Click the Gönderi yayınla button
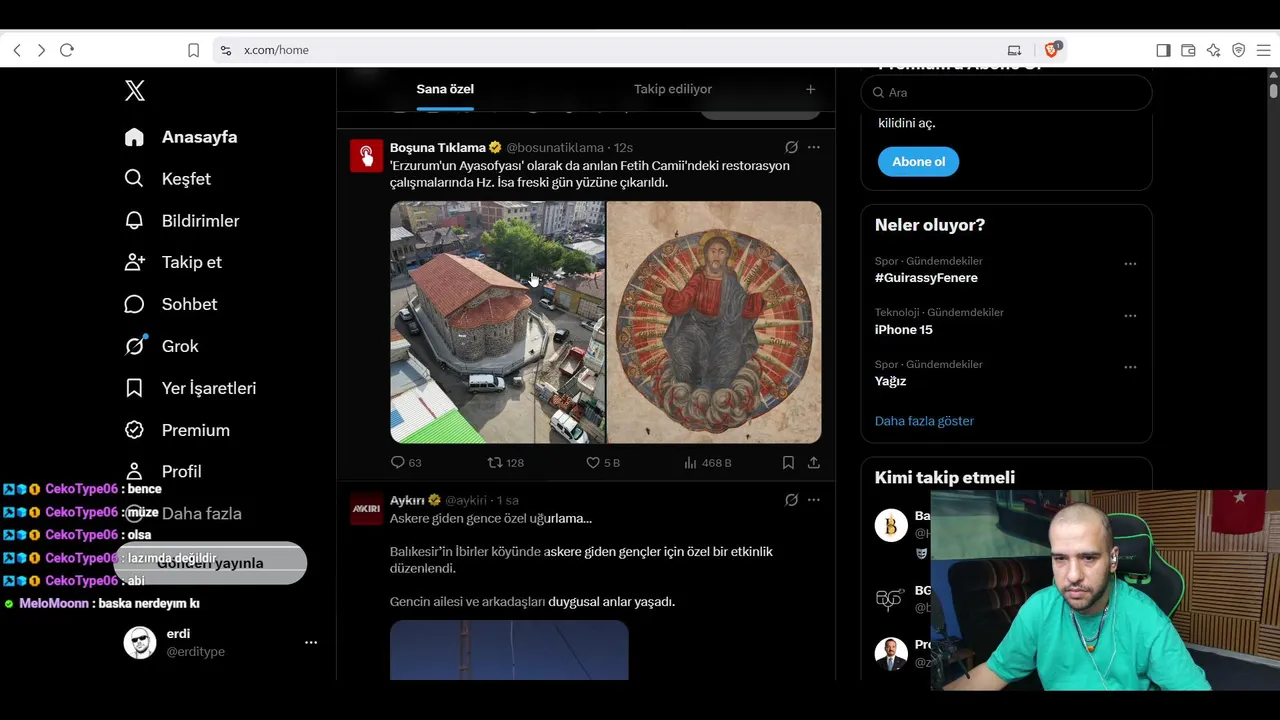This screenshot has height=720, width=1280. pos(210,563)
